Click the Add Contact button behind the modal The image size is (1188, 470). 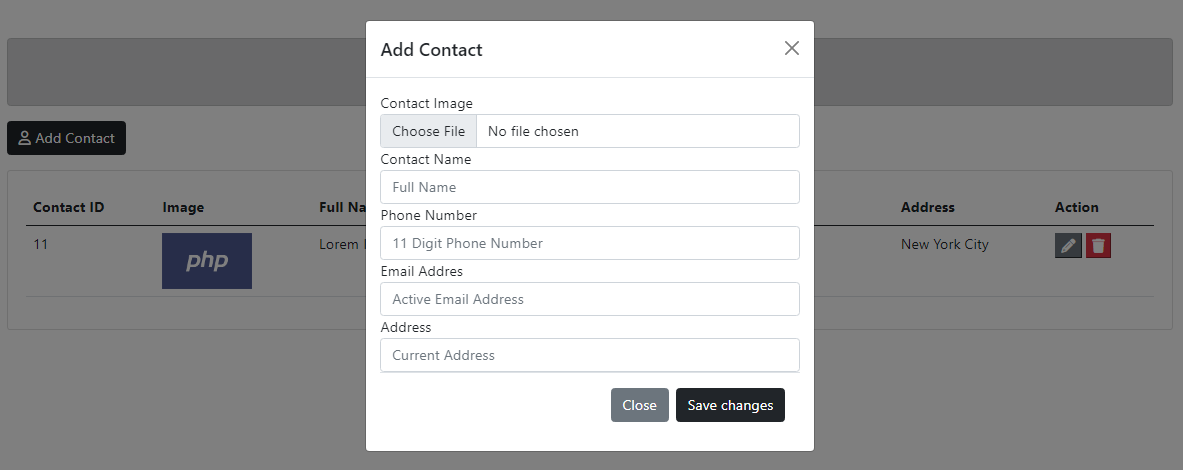click(67, 138)
